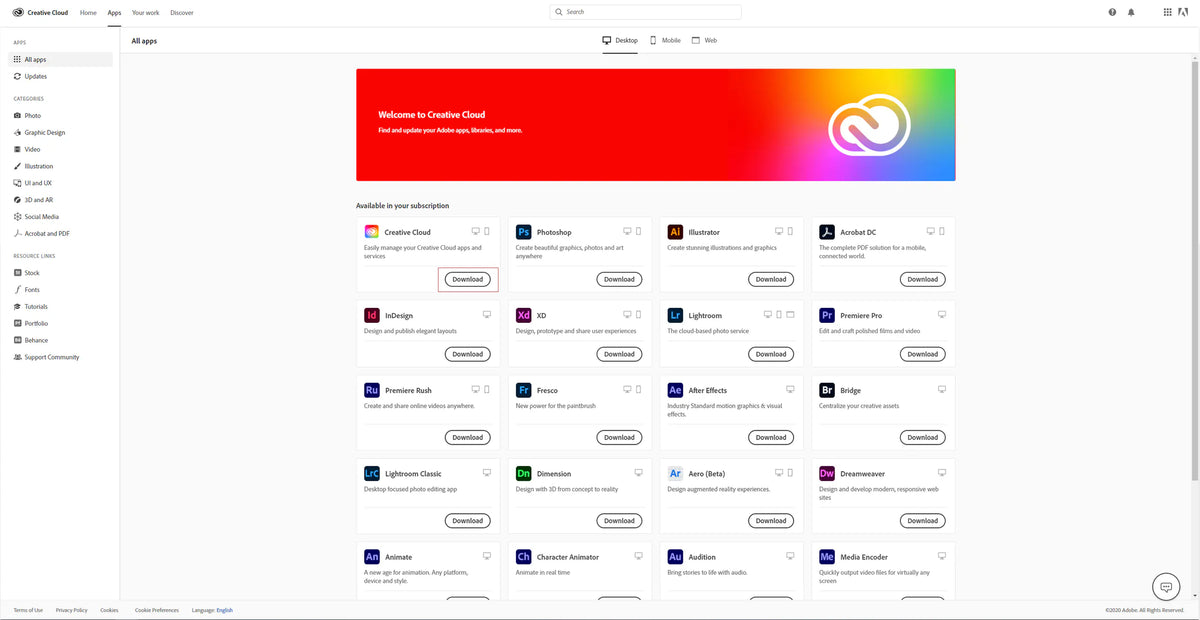Download Premiere Pro

[922, 354]
